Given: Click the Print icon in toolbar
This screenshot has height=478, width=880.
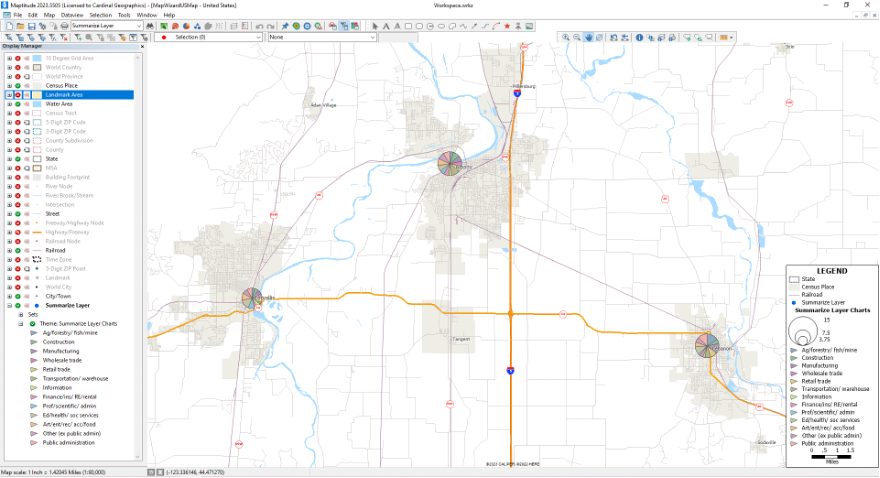Looking at the screenshot, I should (65, 26).
